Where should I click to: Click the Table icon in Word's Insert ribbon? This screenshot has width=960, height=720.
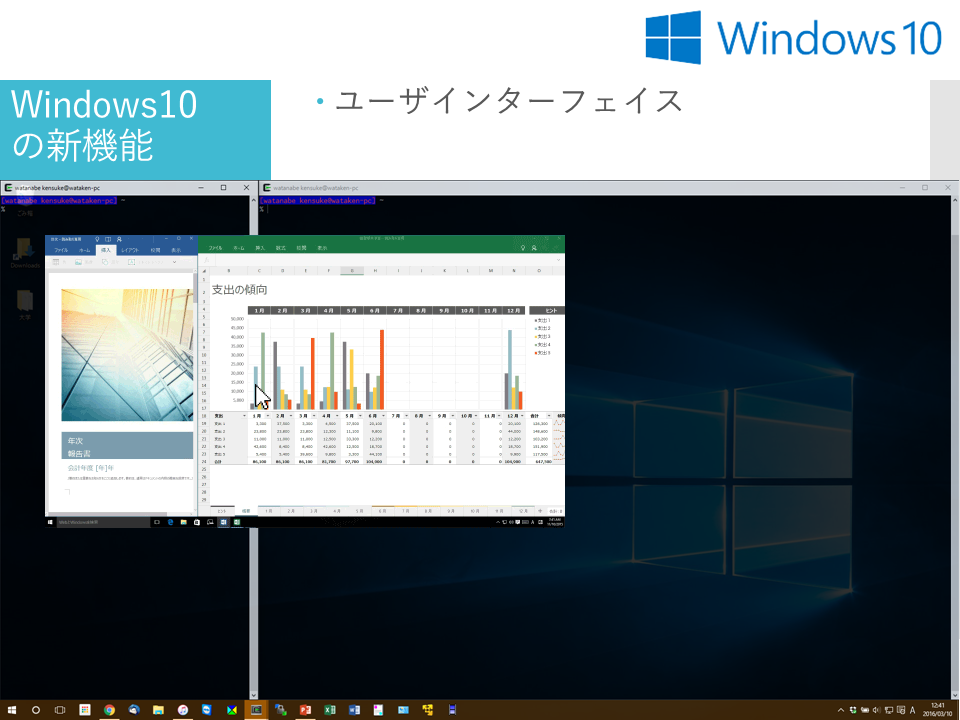(x=56, y=262)
